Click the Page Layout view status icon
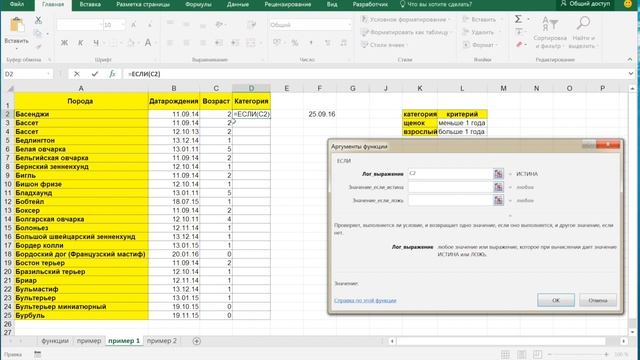Image resolution: width=640 pixels, height=360 pixels. (521, 355)
